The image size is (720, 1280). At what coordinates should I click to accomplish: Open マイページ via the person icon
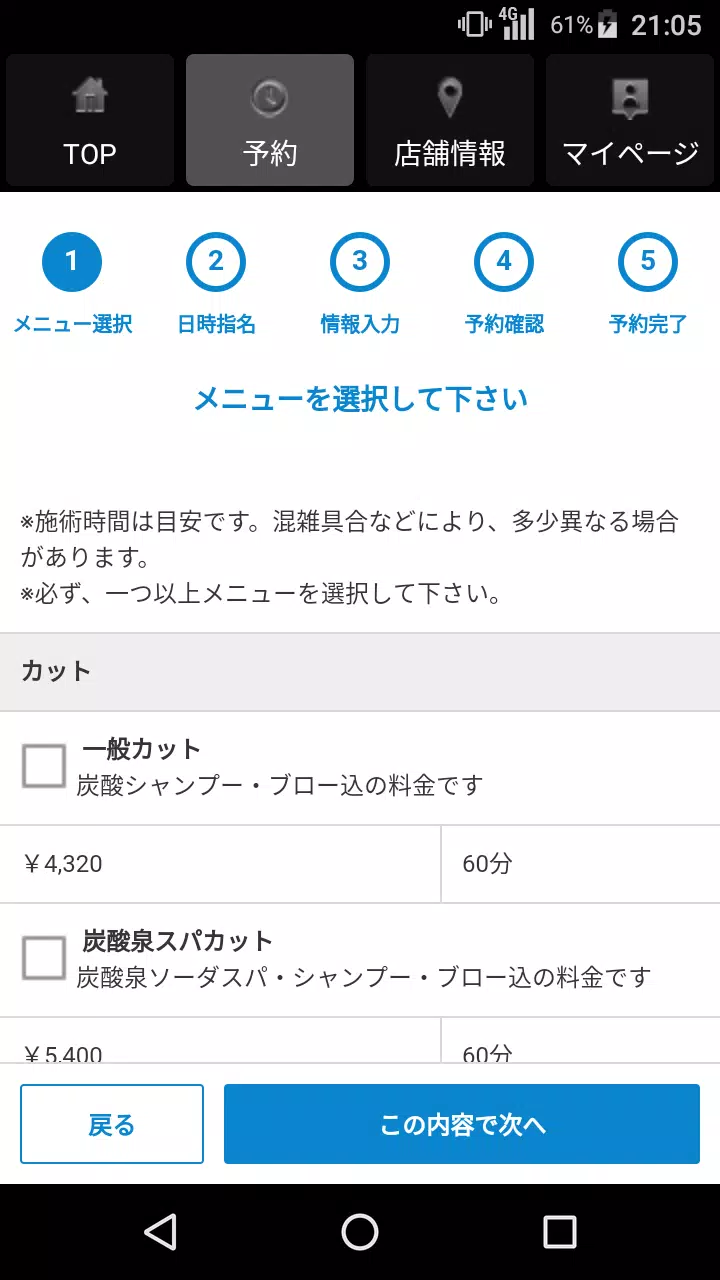coord(629,98)
